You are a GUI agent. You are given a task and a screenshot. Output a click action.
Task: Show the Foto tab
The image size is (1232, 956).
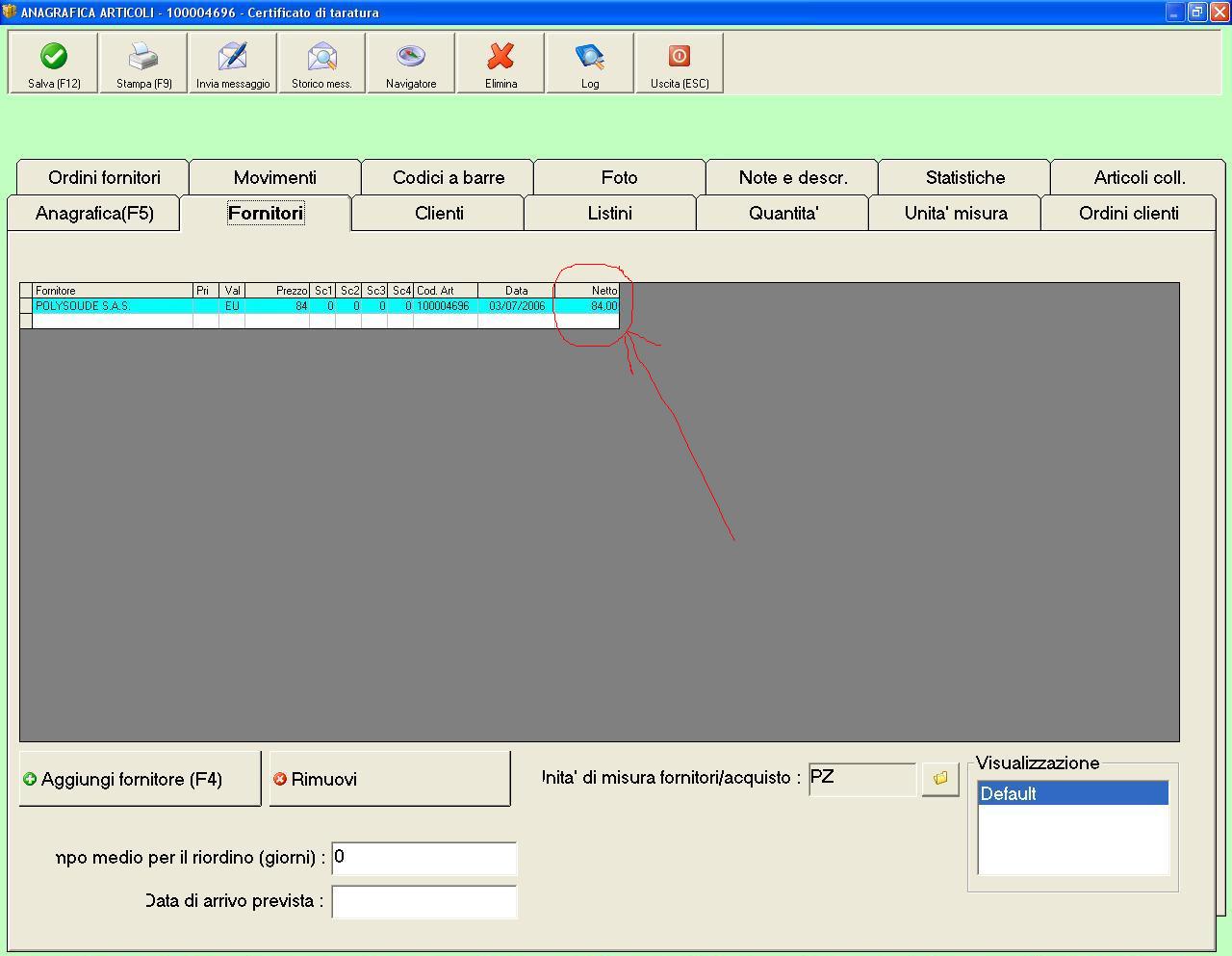[620, 177]
